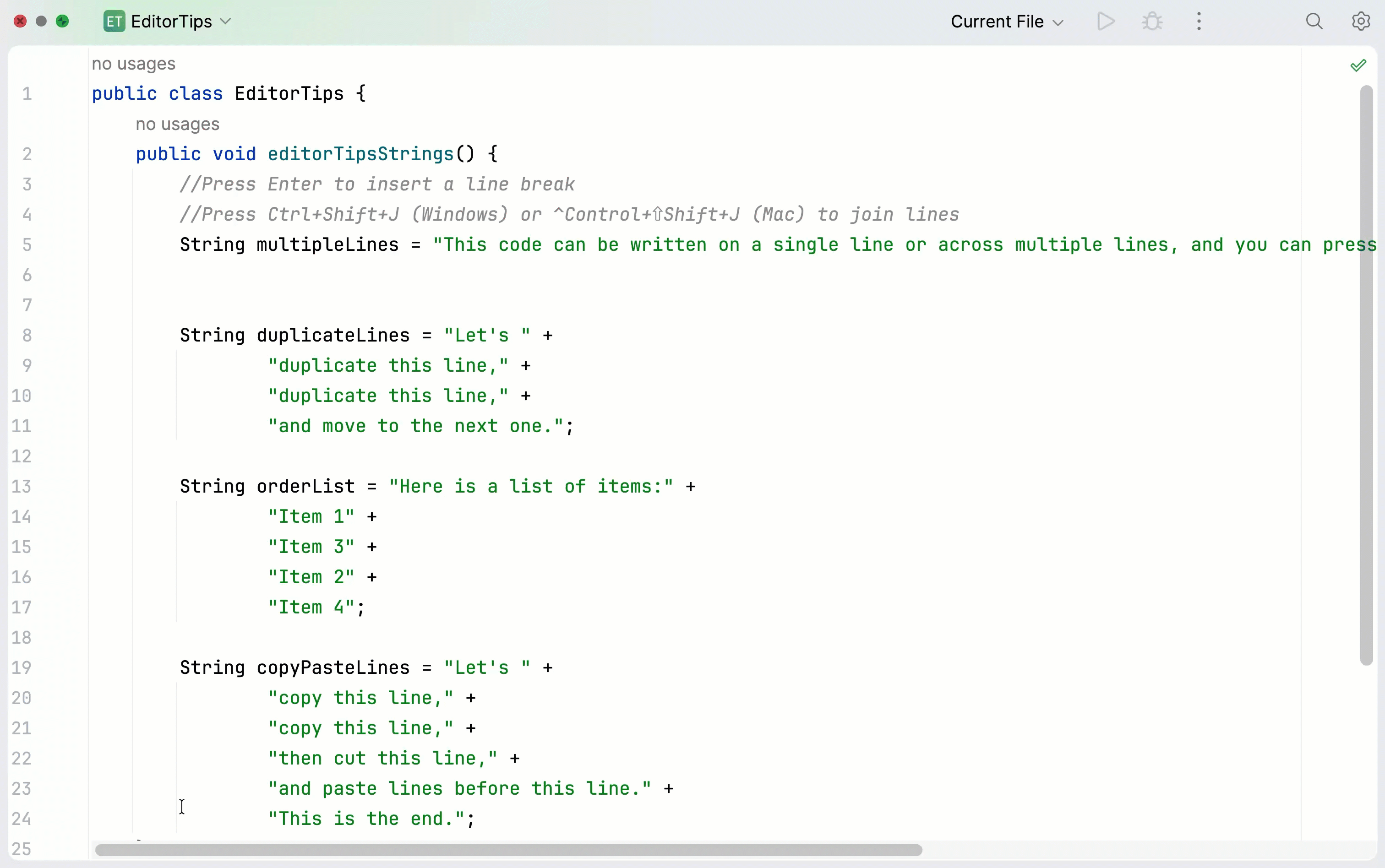The image size is (1385, 868).
Task: Click the class name EditorTips in line 1
Action: (x=289, y=93)
